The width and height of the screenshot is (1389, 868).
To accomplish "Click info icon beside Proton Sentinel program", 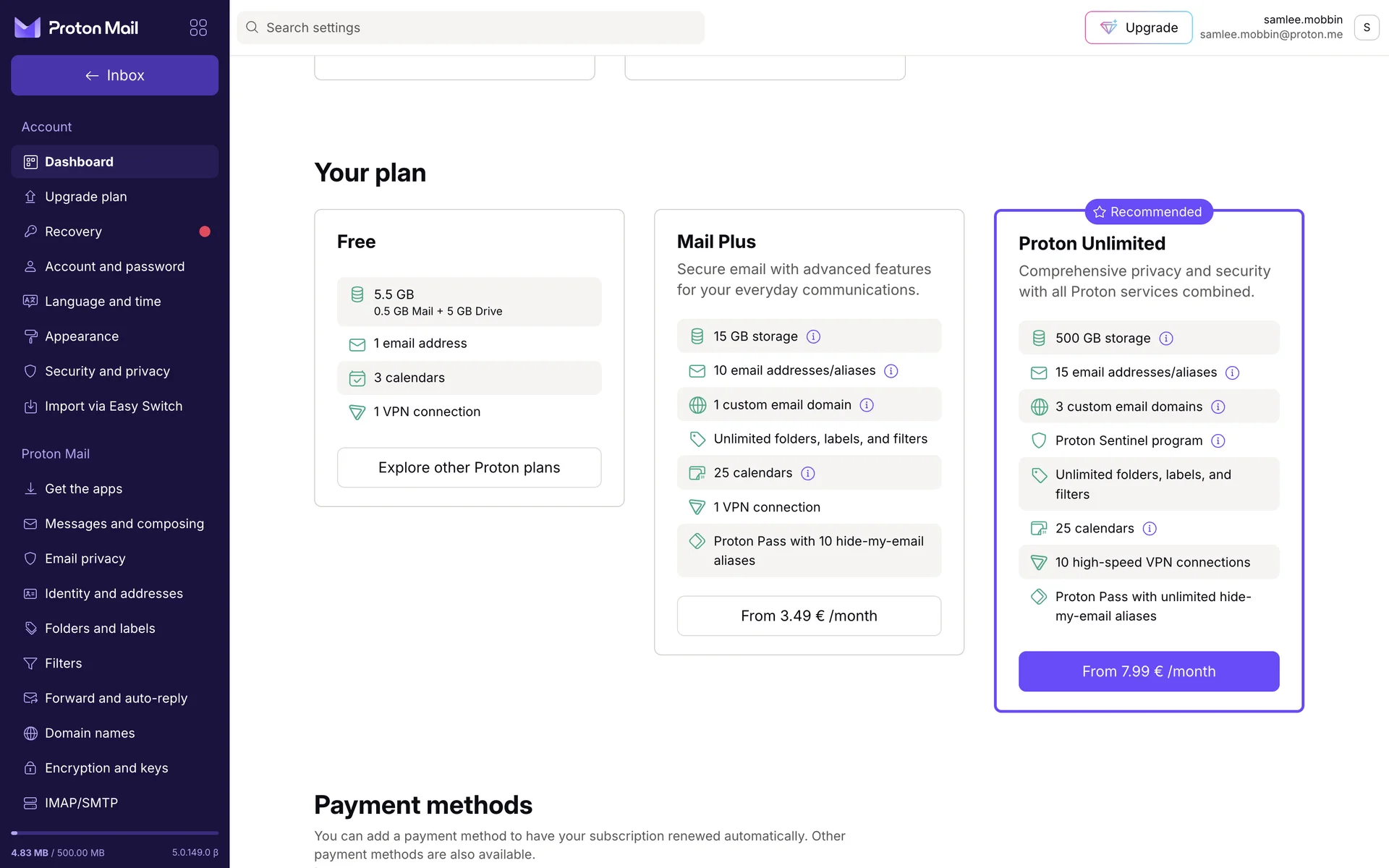I will (x=1218, y=441).
